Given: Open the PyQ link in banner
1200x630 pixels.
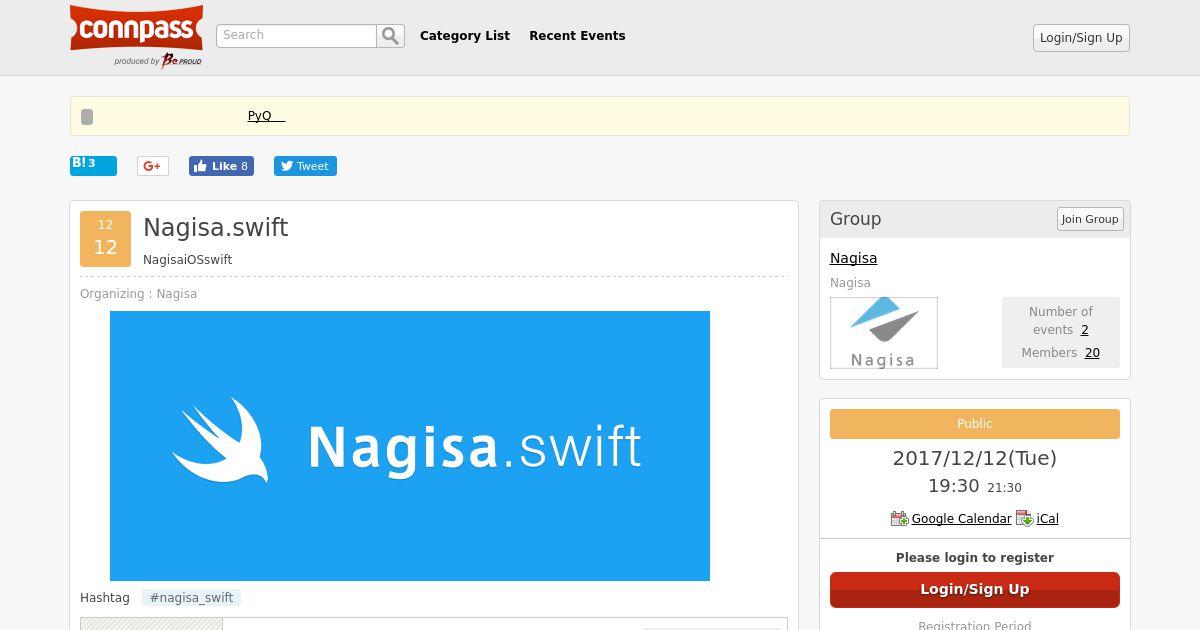Looking at the screenshot, I should 266,116.
